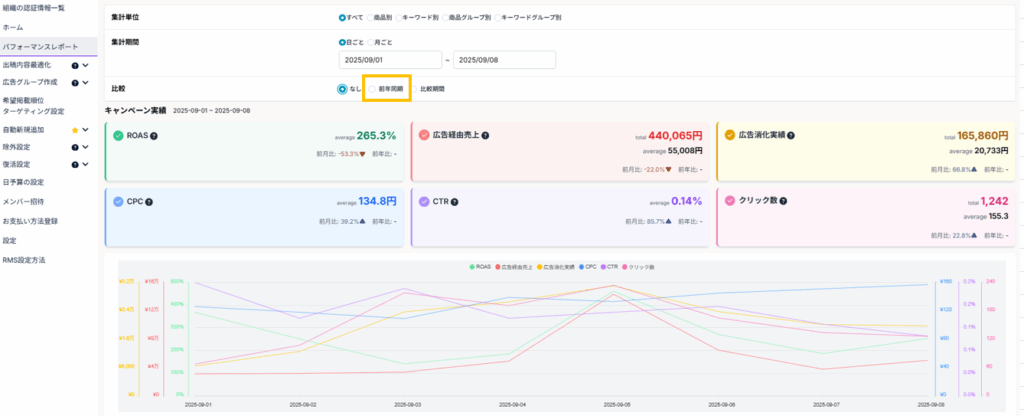Open the RMS設定方法 link
The height and width of the screenshot is (416, 1024).
(24, 260)
